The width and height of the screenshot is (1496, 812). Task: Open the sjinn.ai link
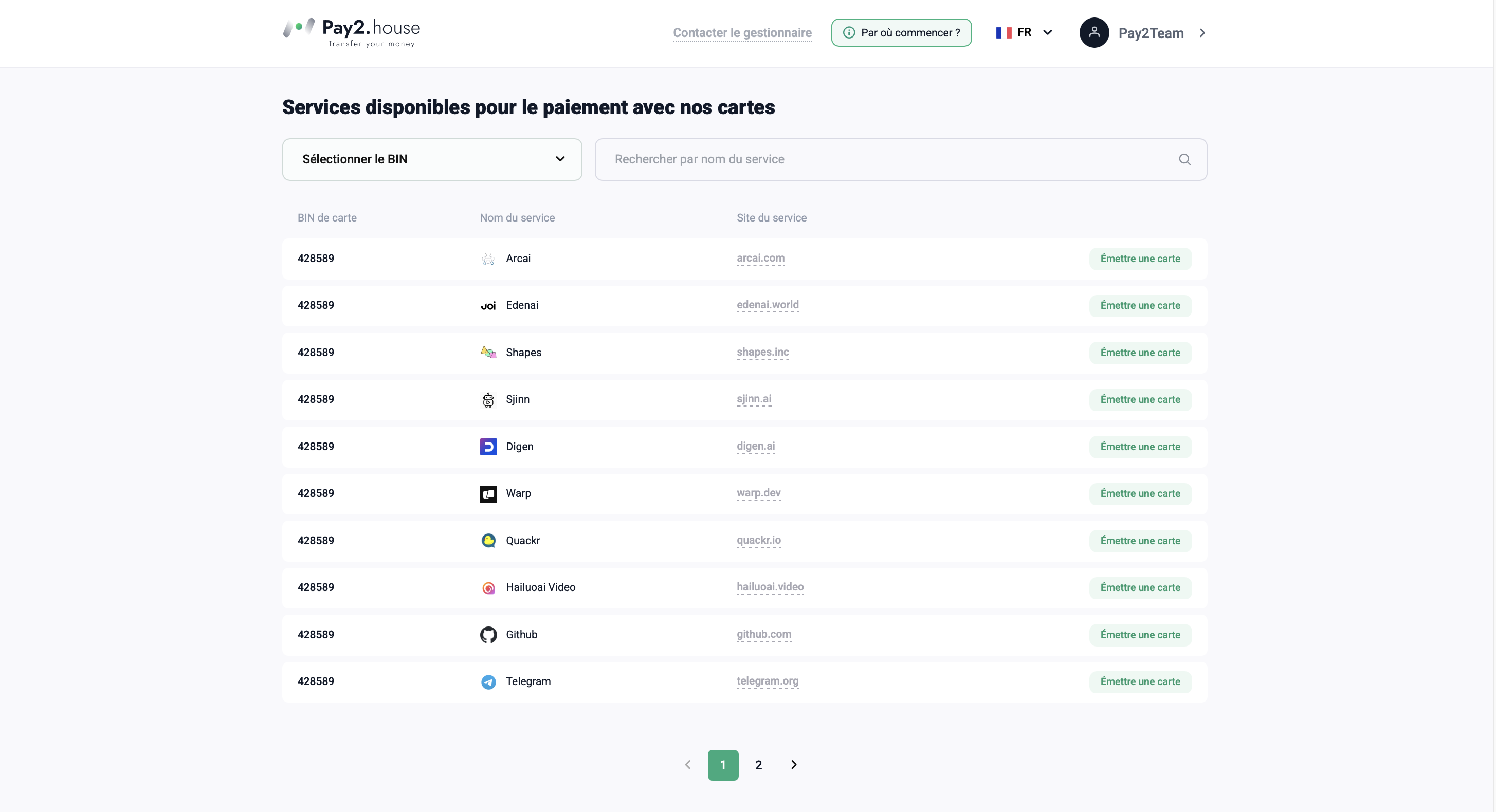click(754, 399)
